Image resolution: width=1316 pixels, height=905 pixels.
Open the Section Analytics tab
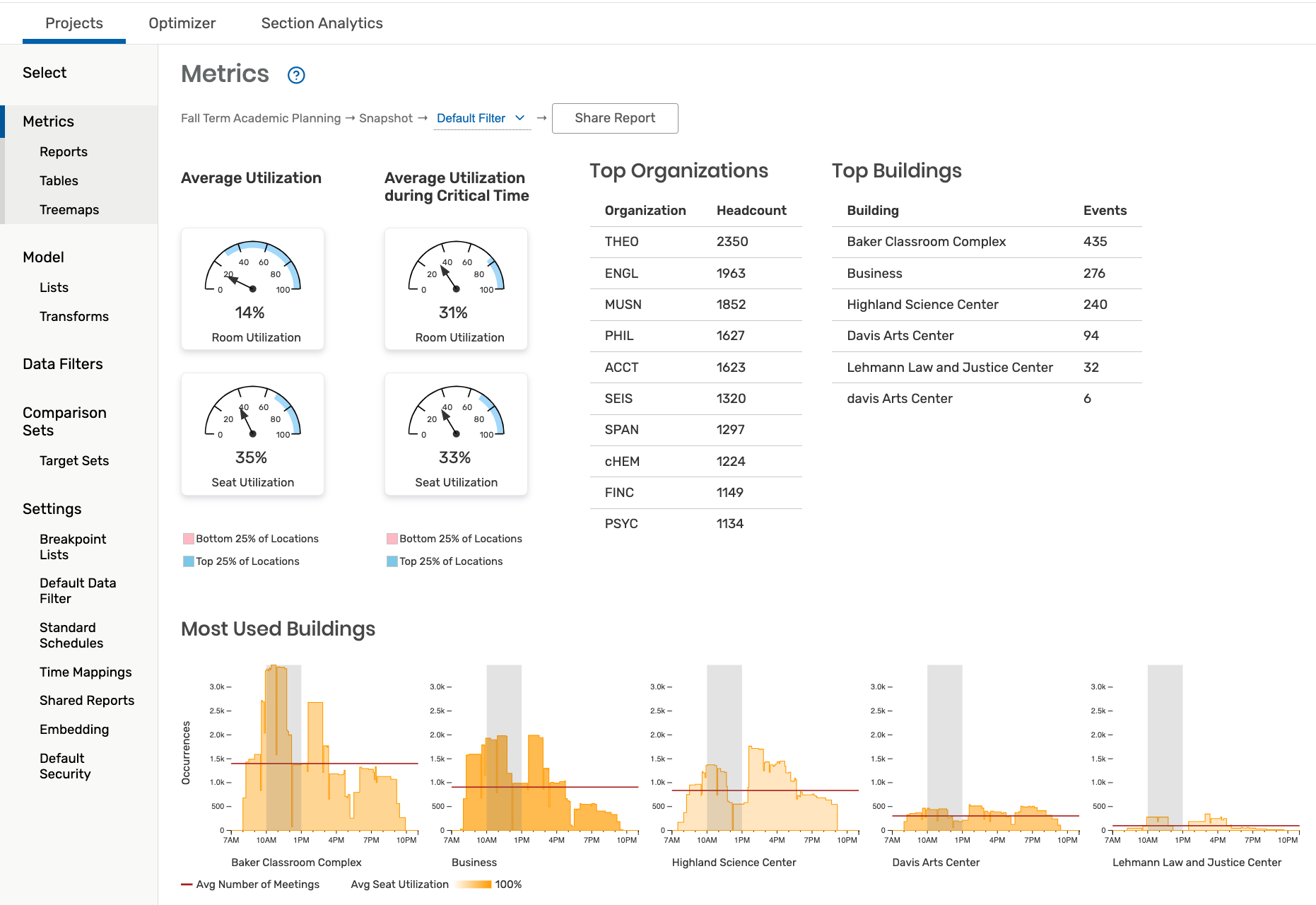(x=322, y=23)
